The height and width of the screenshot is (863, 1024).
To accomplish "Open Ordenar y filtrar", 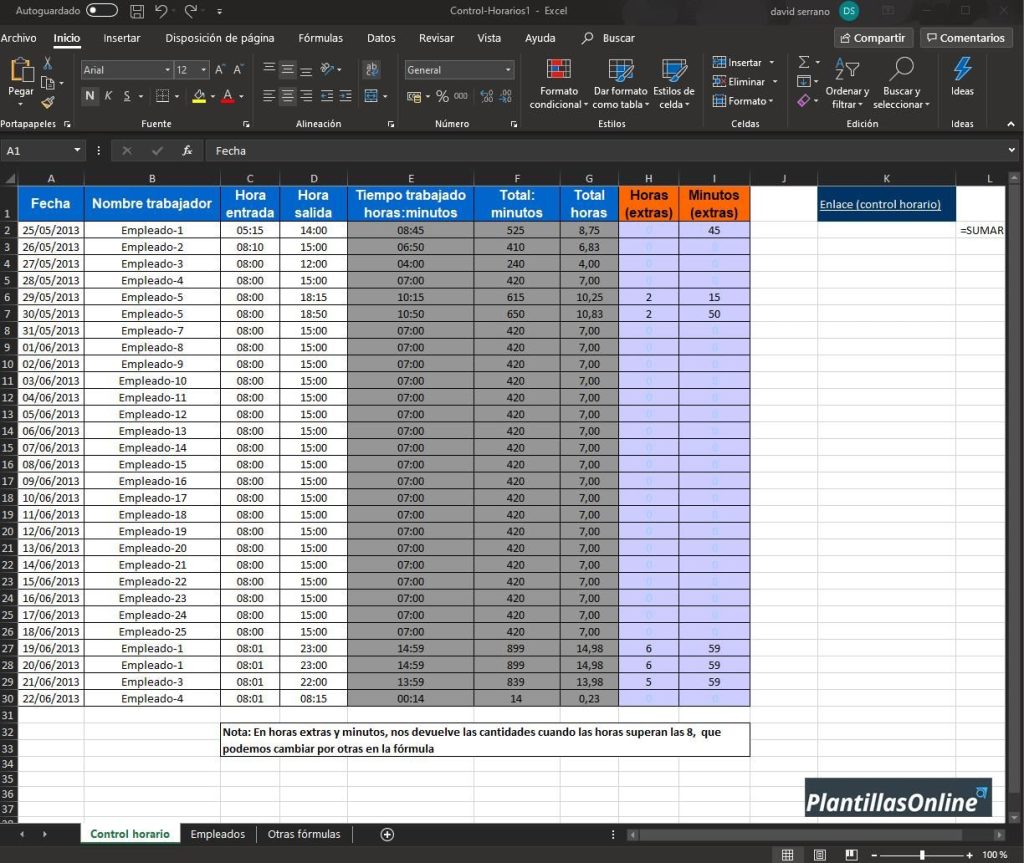I will (x=846, y=84).
